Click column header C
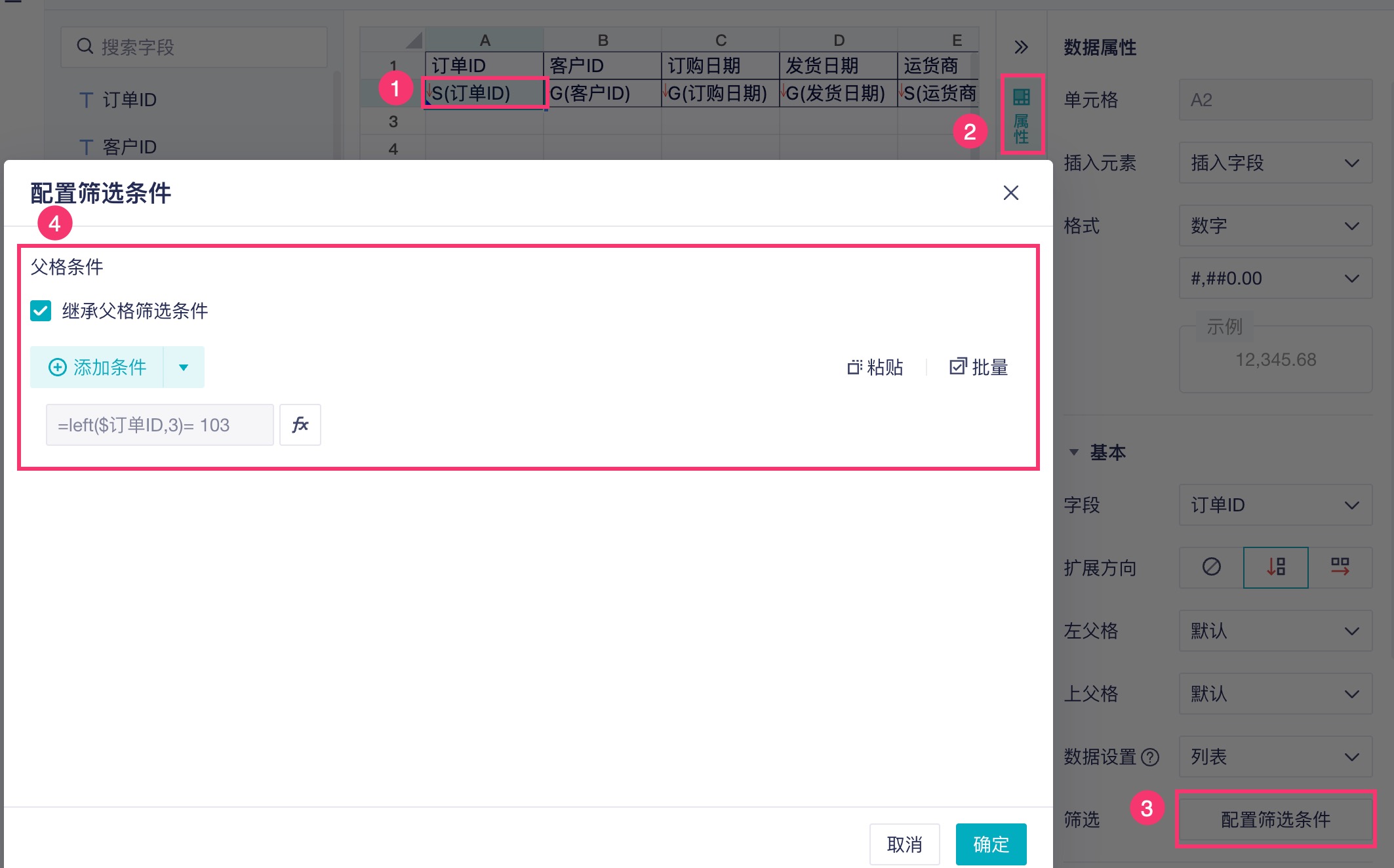1394x868 pixels. coord(721,40)
